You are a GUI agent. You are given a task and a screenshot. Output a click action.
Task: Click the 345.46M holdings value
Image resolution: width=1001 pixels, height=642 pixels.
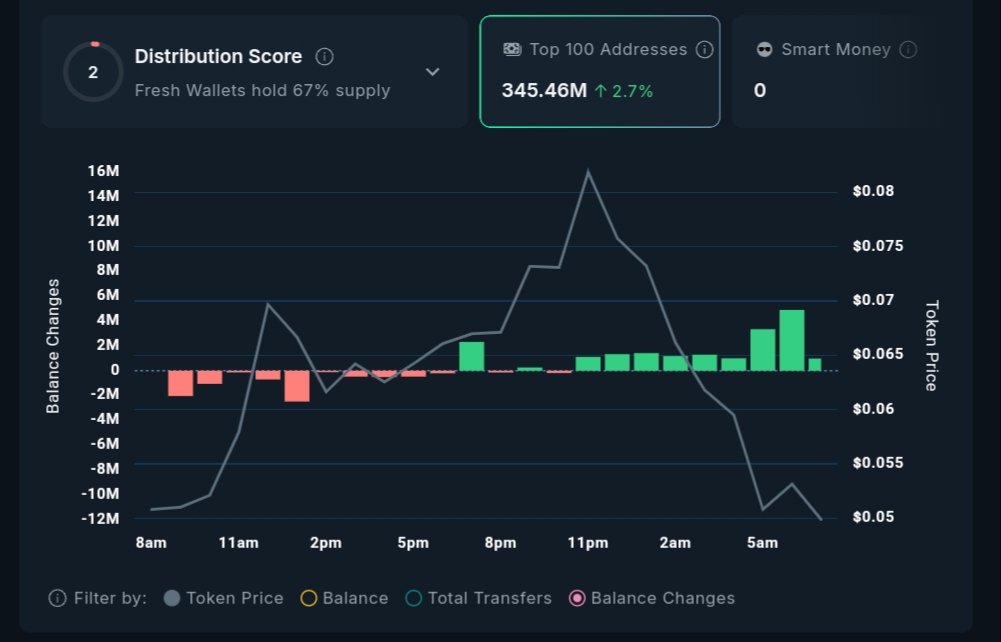click(544, 91)
